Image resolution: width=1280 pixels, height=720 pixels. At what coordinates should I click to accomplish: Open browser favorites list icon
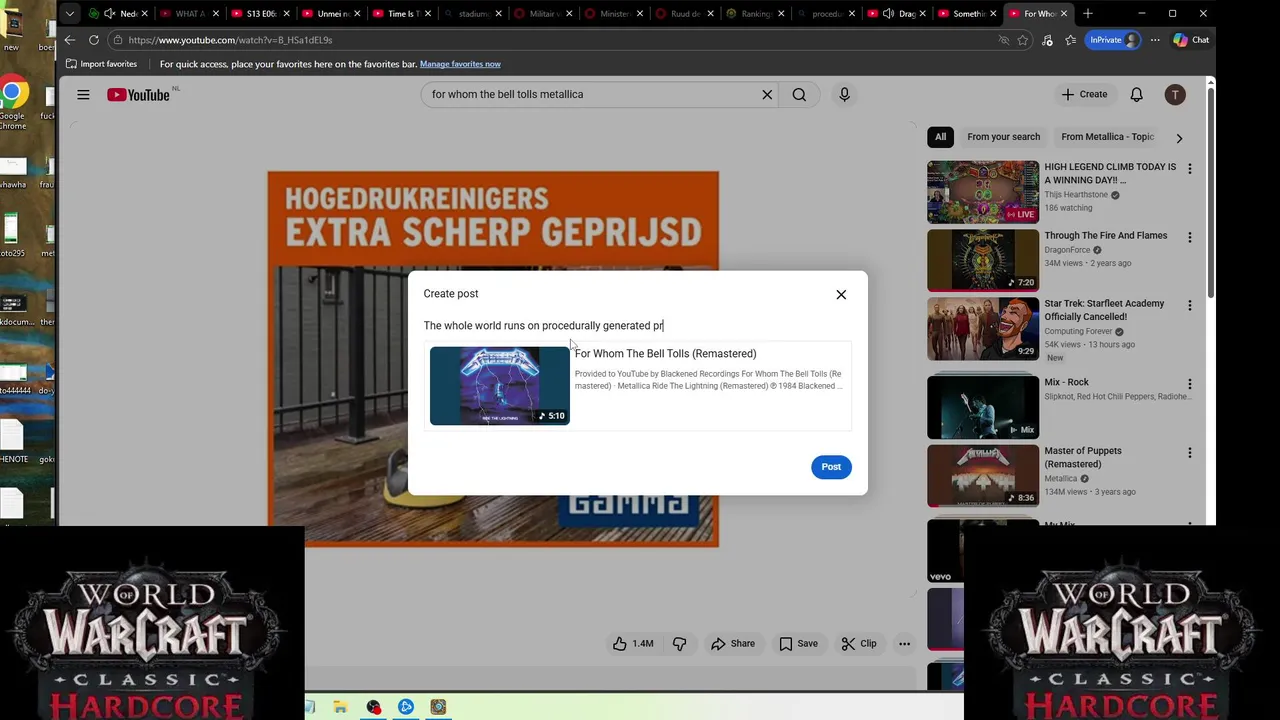point(1071,40)
